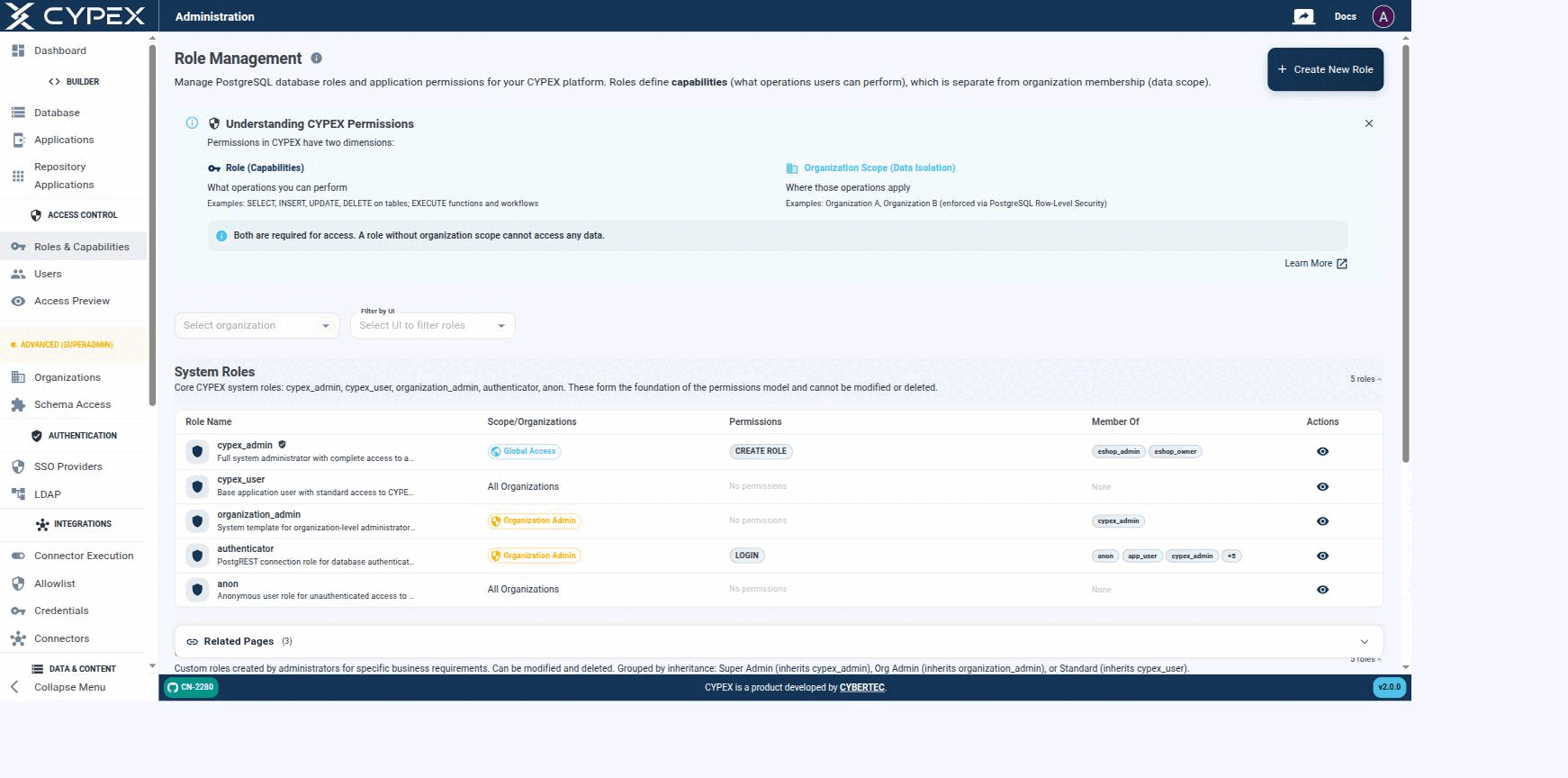Click the authenticator shield icon

pos(197,556)
